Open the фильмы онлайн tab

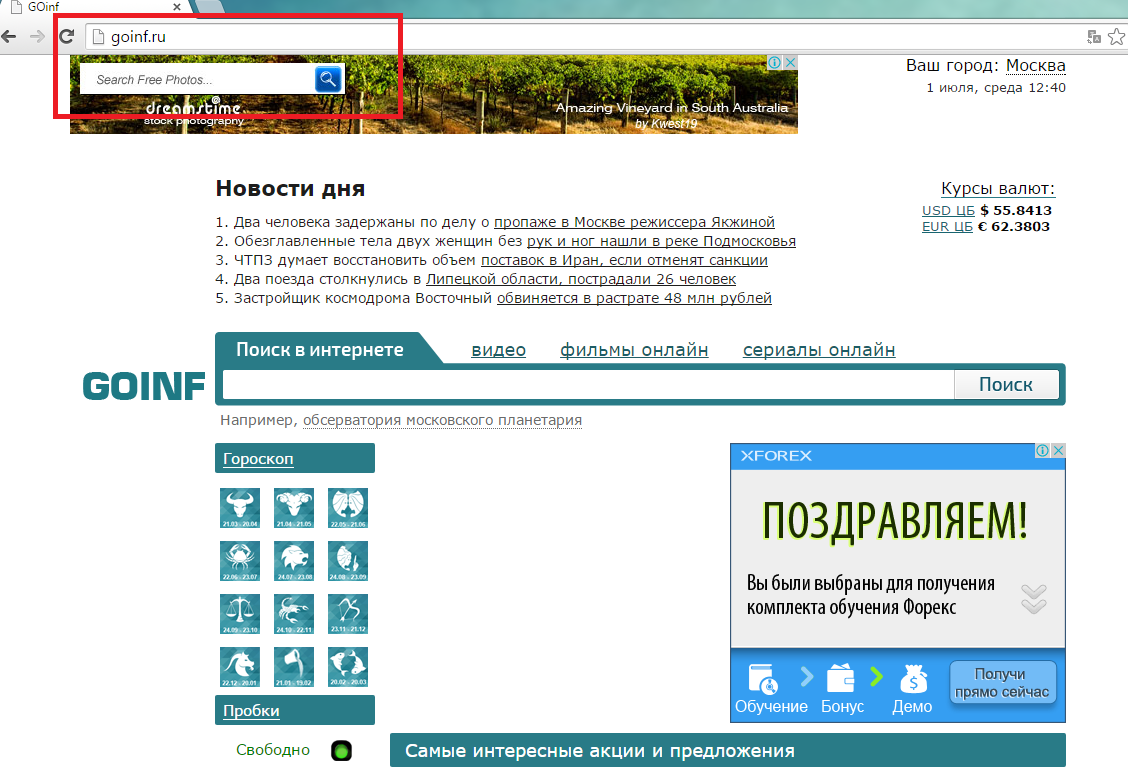click(634, 350)
